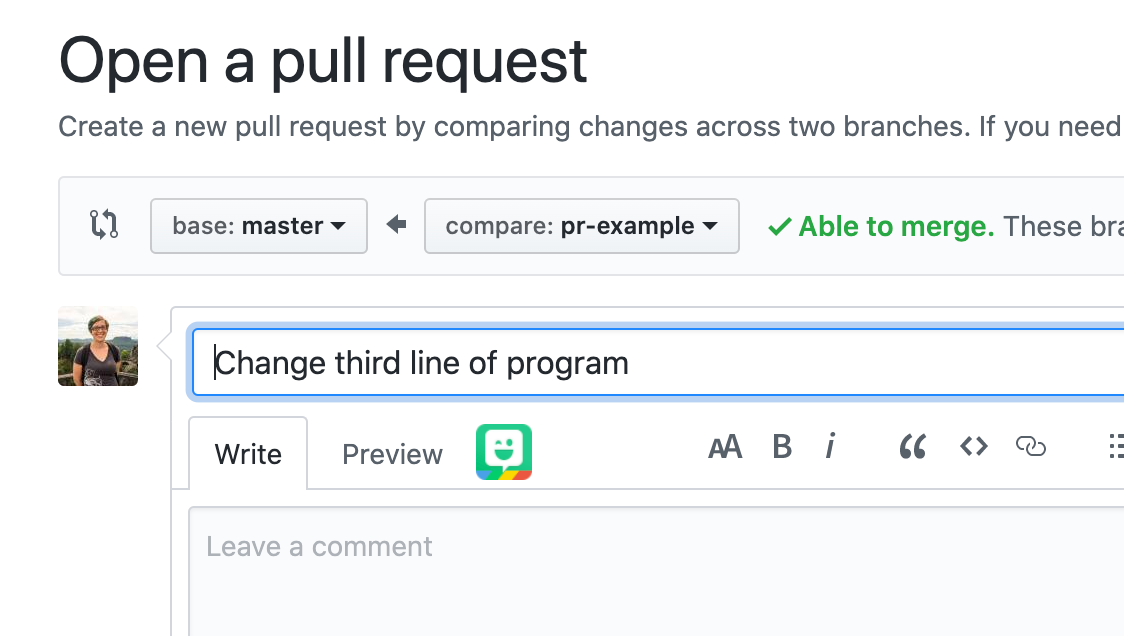Open the Bitmoji extension icon

point(504,452)
